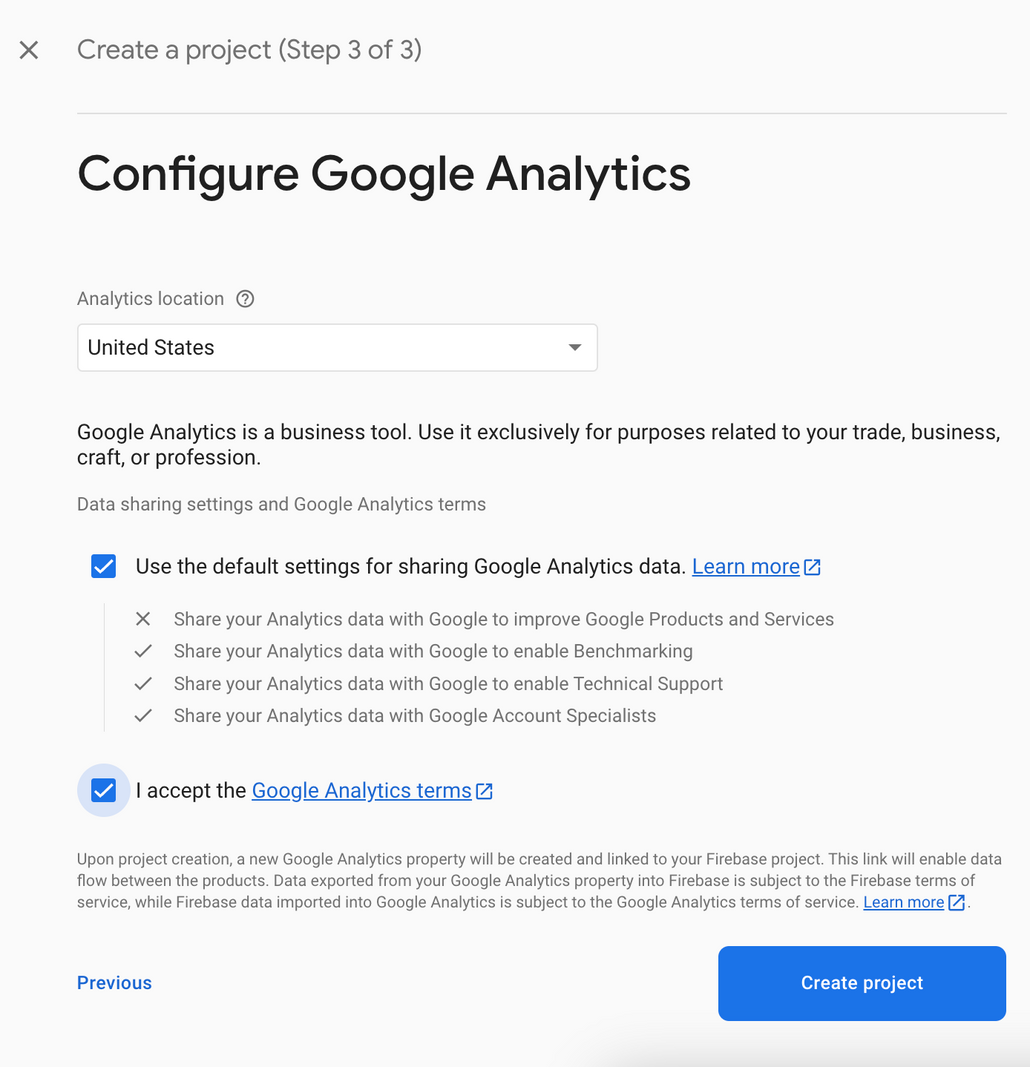Select the United States location field
Screen dimensions: 1030x1067
point(337,348)
